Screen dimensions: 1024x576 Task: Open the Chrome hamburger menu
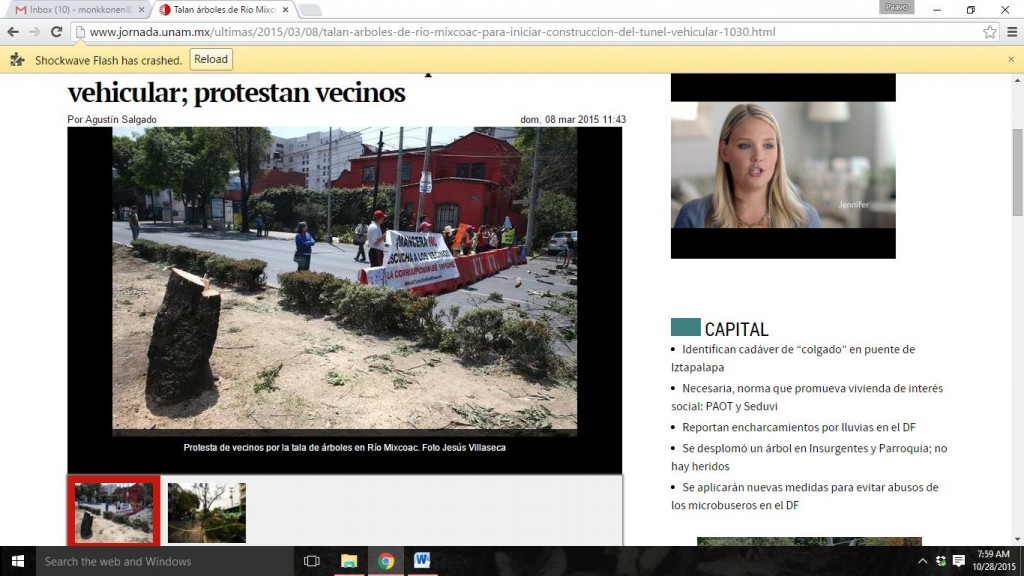(x=1010, y=32)
